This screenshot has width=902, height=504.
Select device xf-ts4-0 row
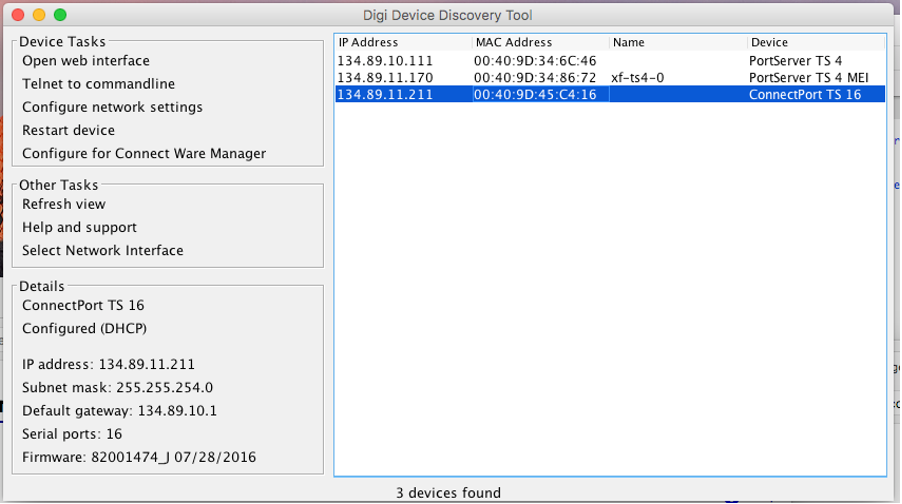pyautogui.click(x=637, y=78)
